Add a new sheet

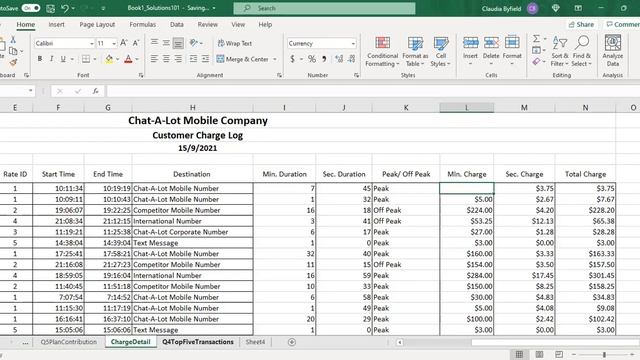[x=292, y=342]
